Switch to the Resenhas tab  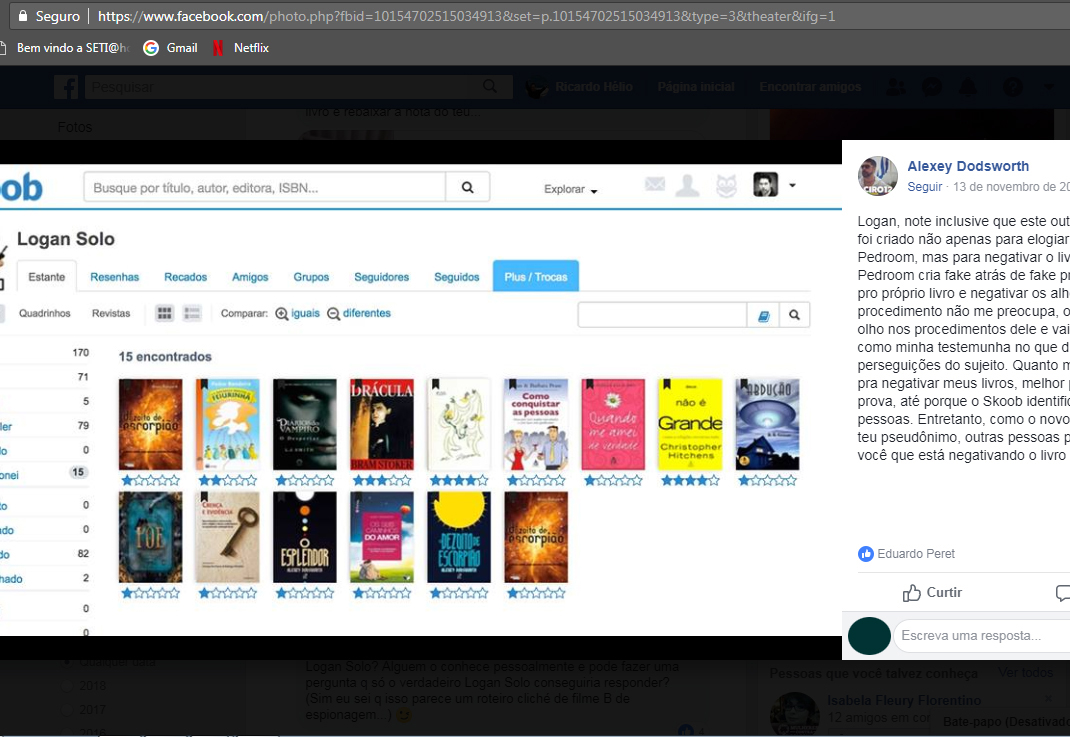(x=115, y=277)
